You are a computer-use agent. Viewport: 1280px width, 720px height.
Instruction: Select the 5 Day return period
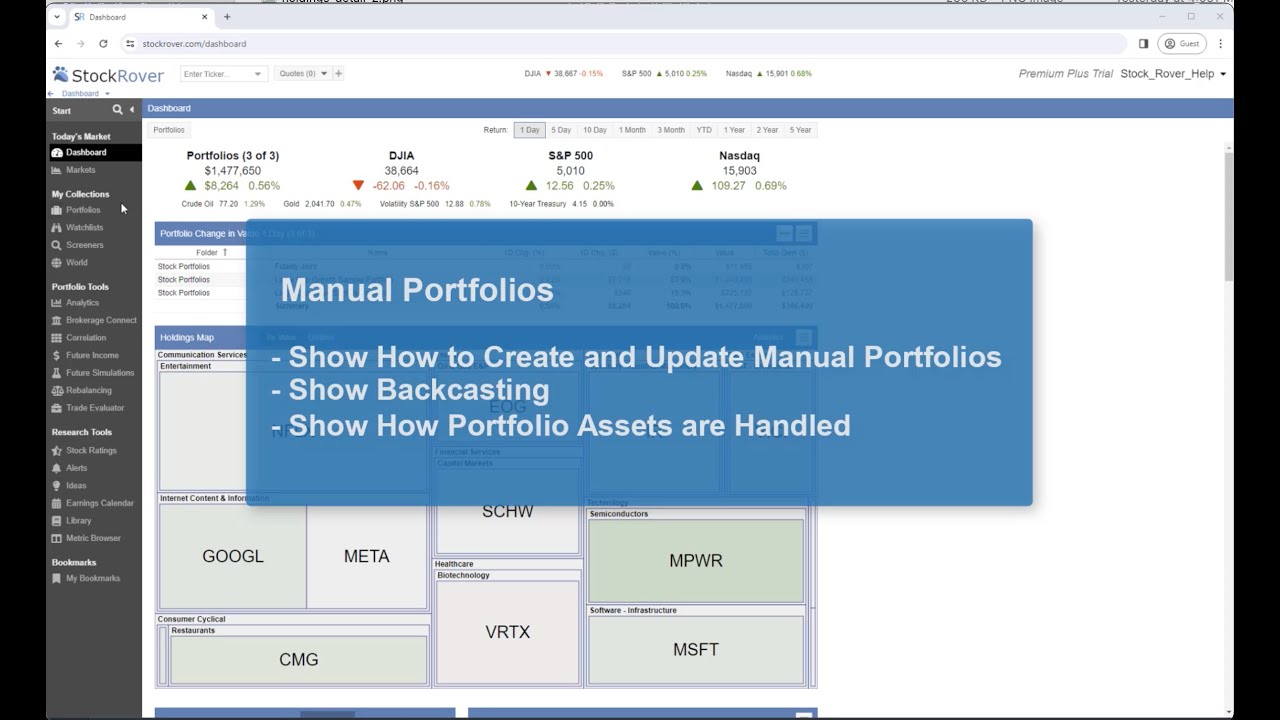click(x=562, y=130)
